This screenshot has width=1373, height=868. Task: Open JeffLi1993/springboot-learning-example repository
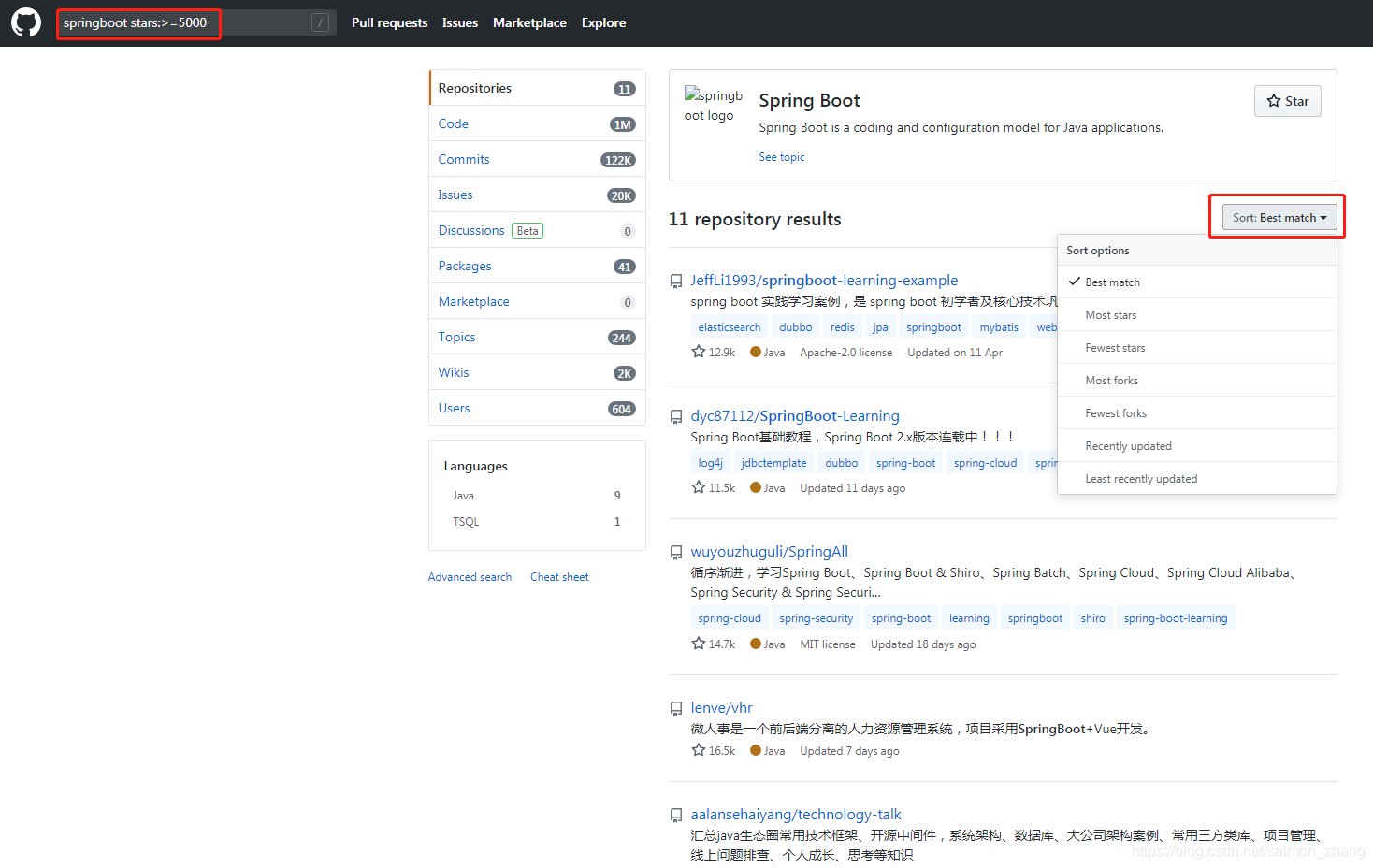824,280
